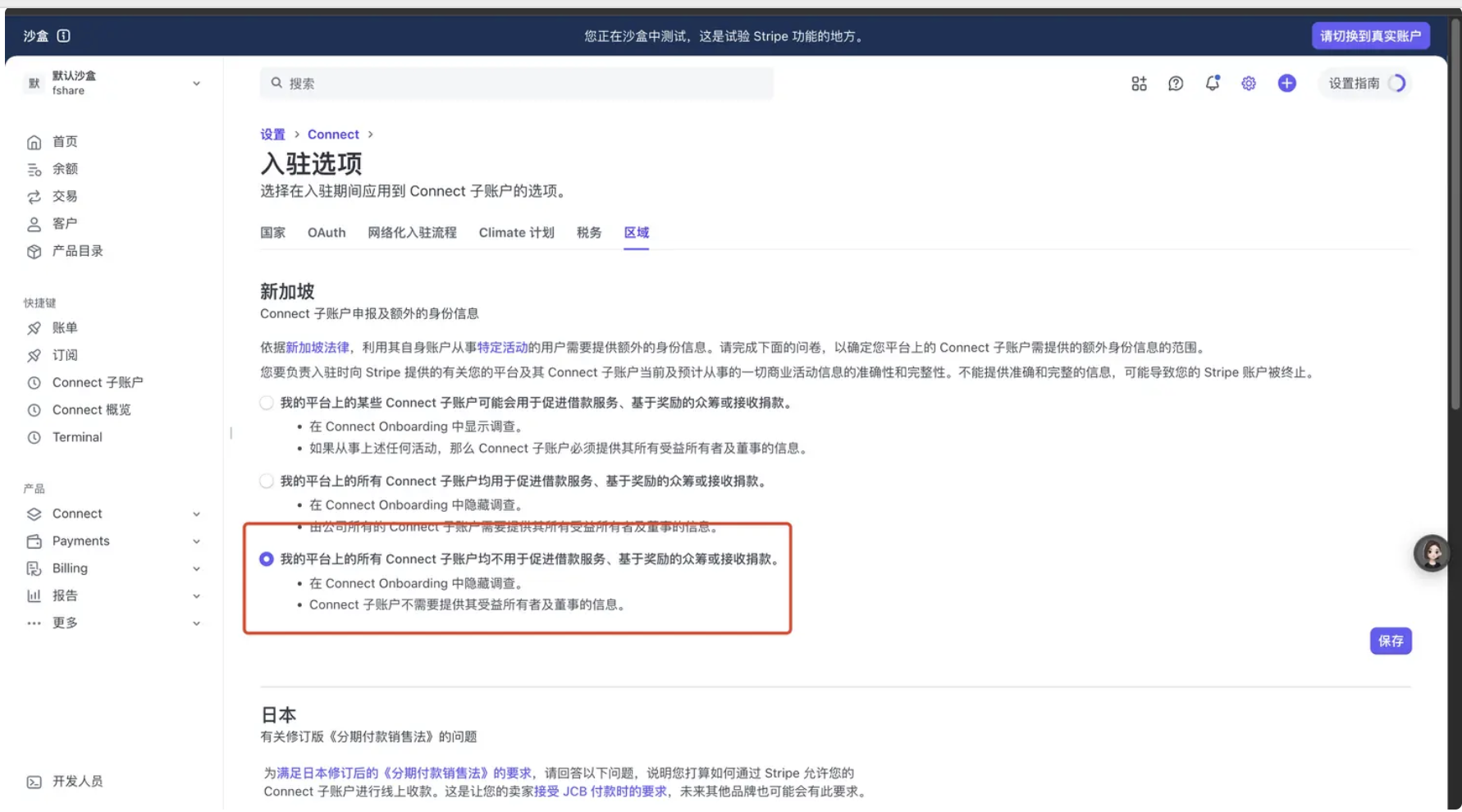Click the 首页 home icon
This screenshot has width=1462, height=812.
click(x=34, y=142)
